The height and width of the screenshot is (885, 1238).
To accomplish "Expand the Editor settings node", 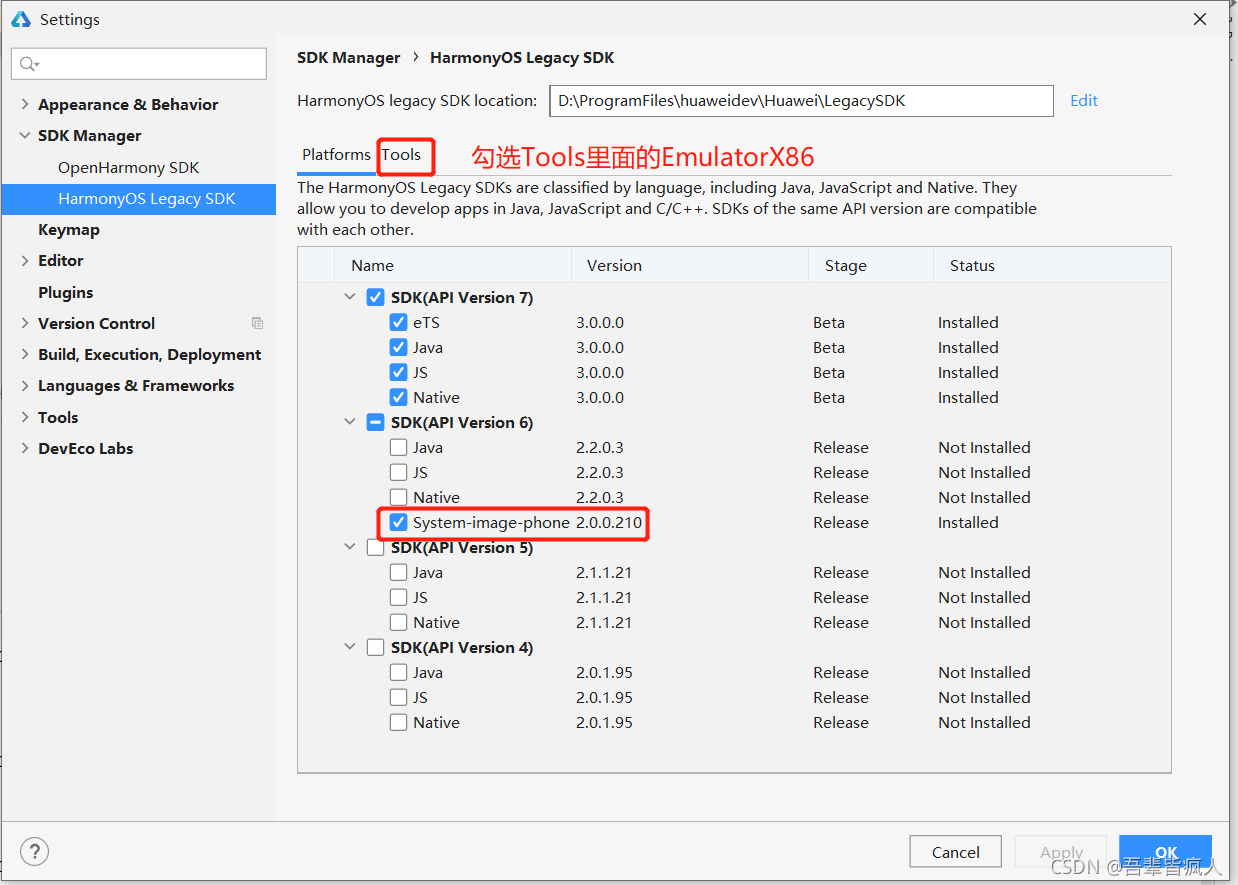I will click(25, 260).
